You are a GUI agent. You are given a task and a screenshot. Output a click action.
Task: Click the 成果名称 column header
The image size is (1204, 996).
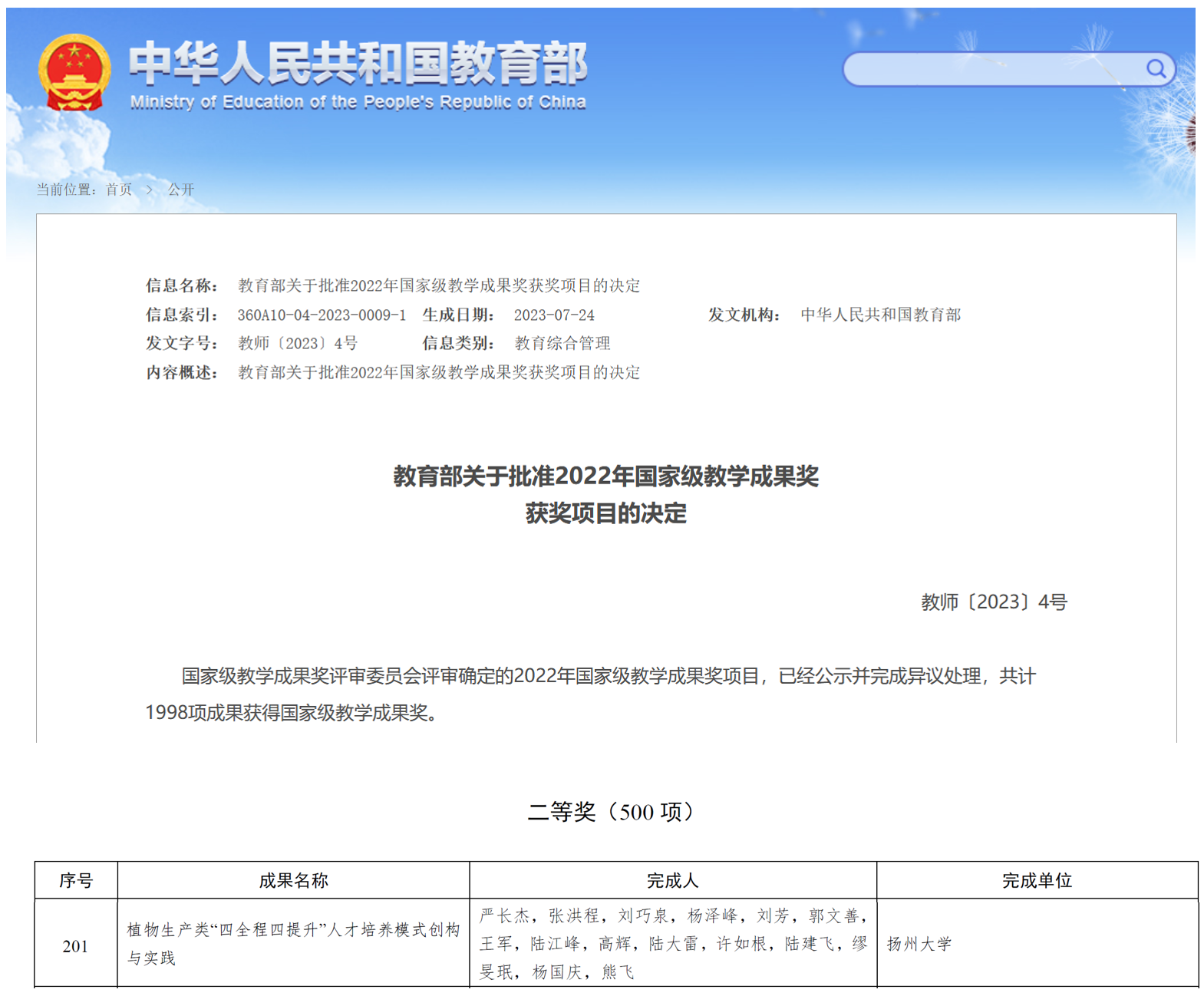(293, 880)
